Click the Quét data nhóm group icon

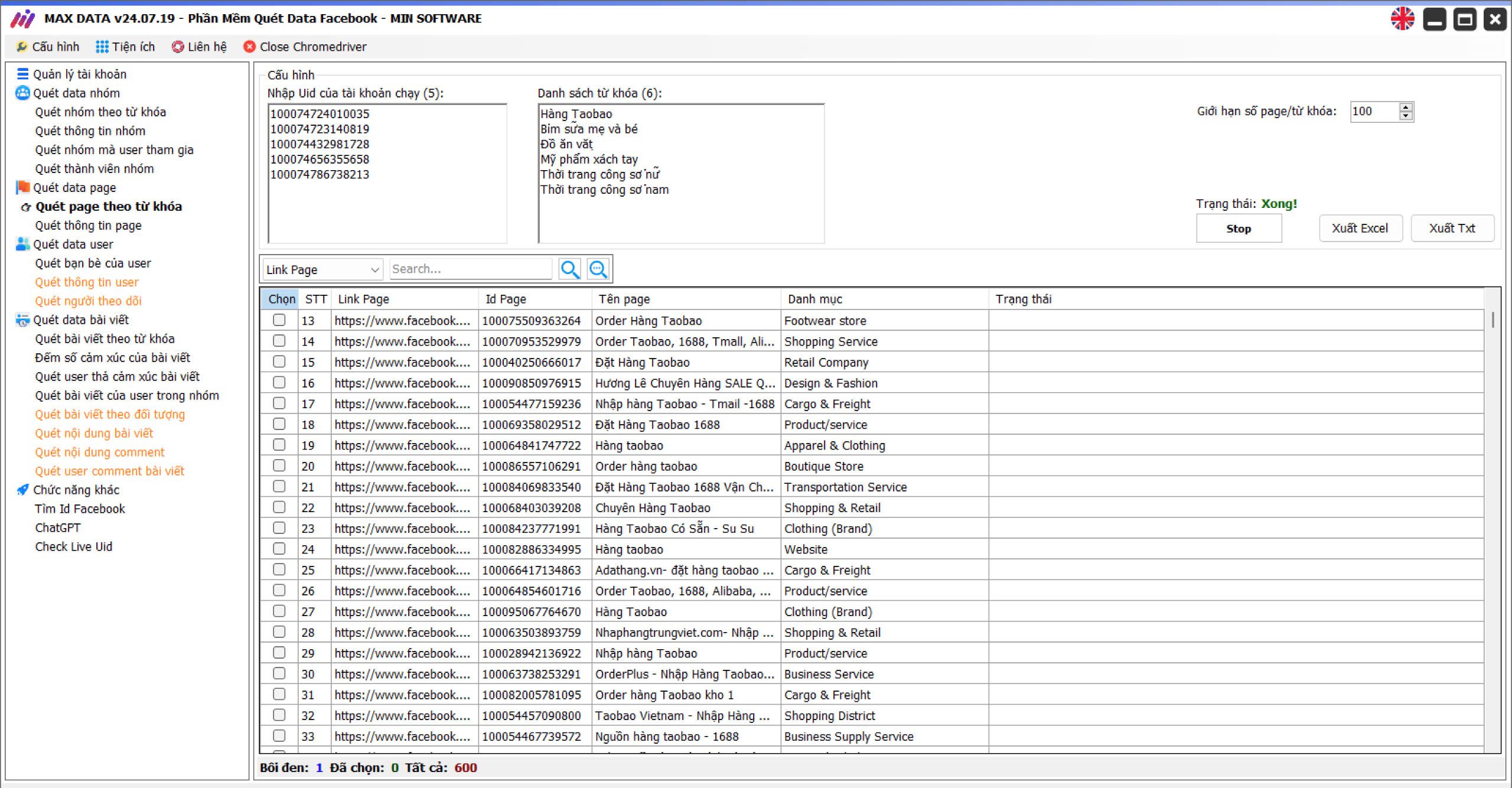tap(22, 93)
